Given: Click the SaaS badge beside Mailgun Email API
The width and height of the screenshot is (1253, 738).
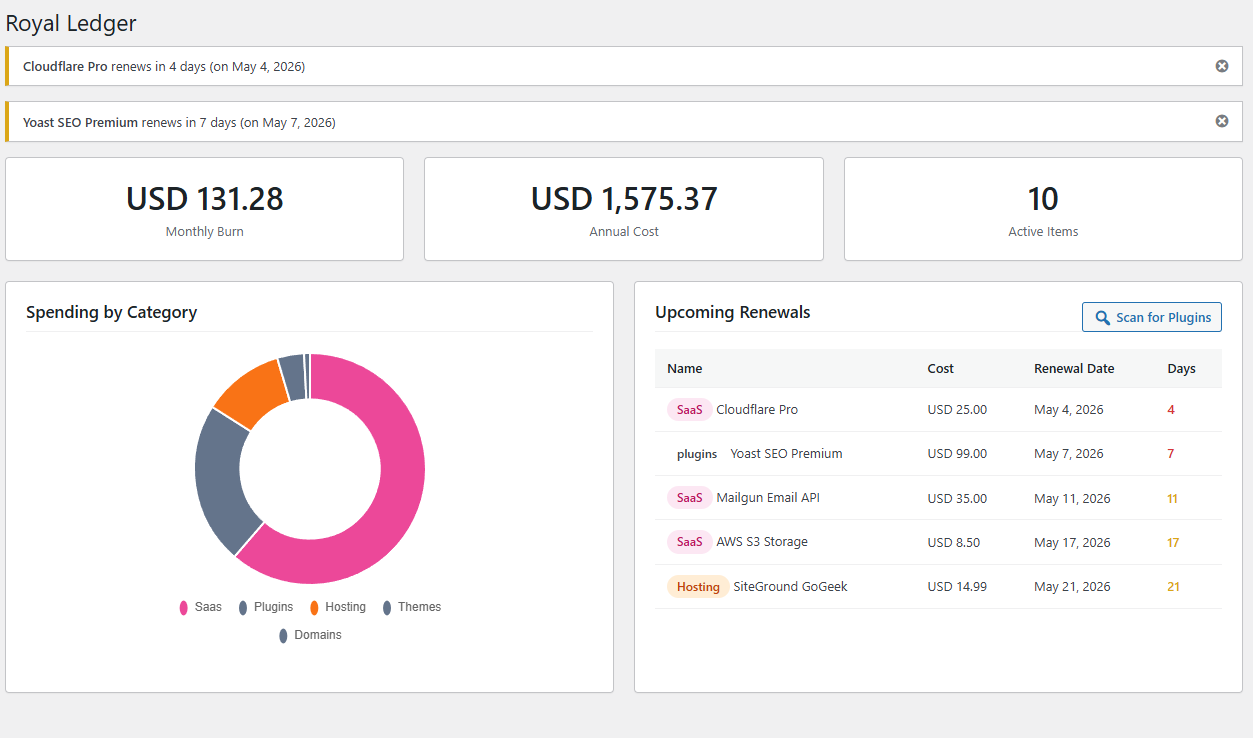Looking at the screenshot, I should pos(689,498).
